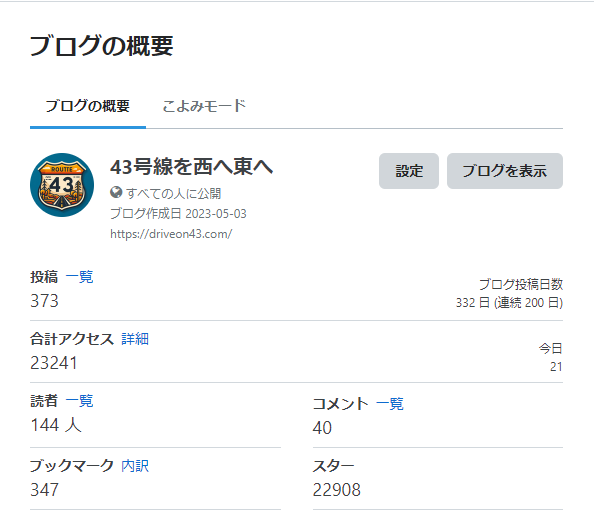Open the 一覧 link next to 読者
This screenshot has height=522, width=594.
tap(80, 401)
